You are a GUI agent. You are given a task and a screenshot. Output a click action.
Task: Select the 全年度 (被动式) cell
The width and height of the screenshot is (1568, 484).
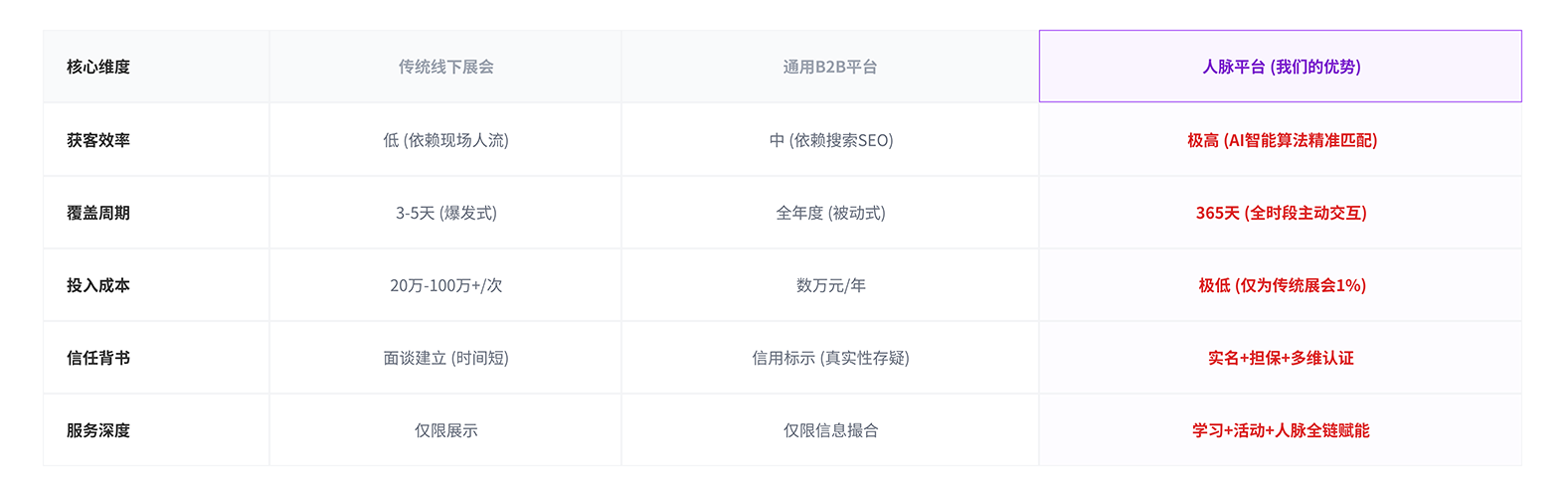pos(830,213)
